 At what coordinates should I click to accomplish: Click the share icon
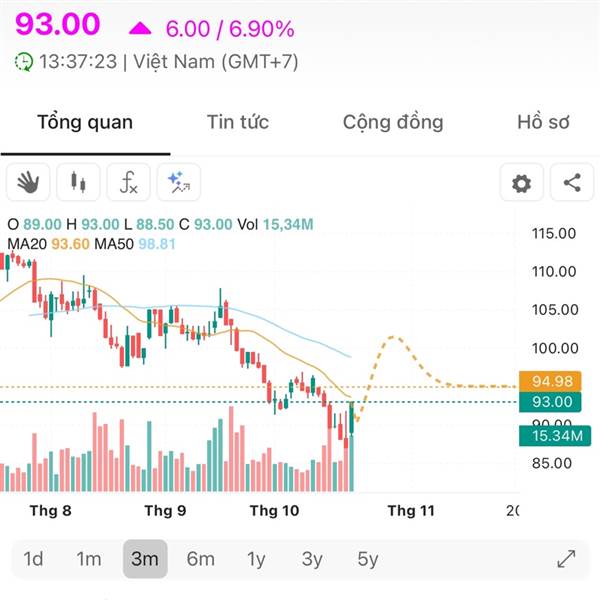pyautogui.click(x=571, y=183)
